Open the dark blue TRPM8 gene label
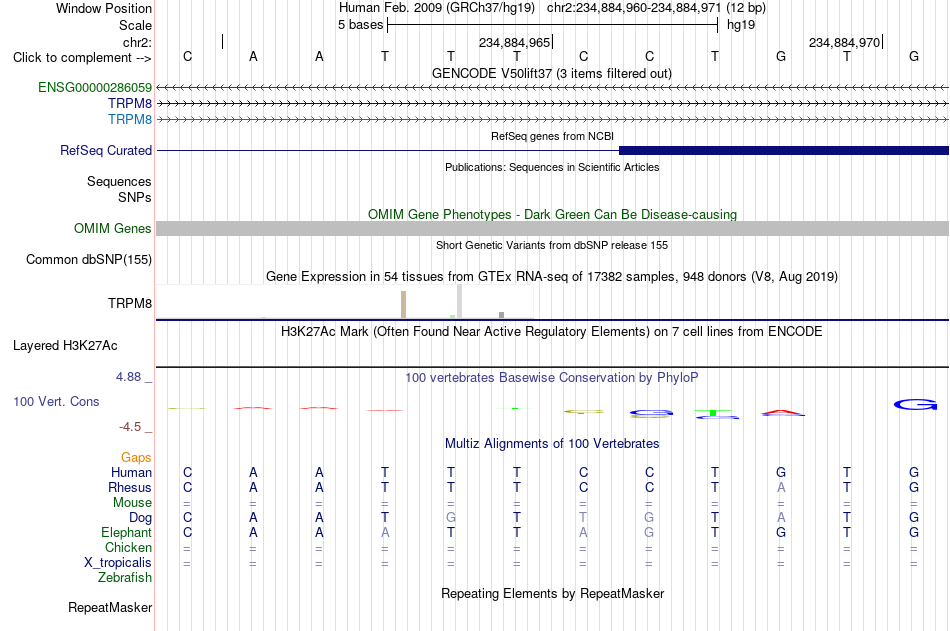 (130, 104)
